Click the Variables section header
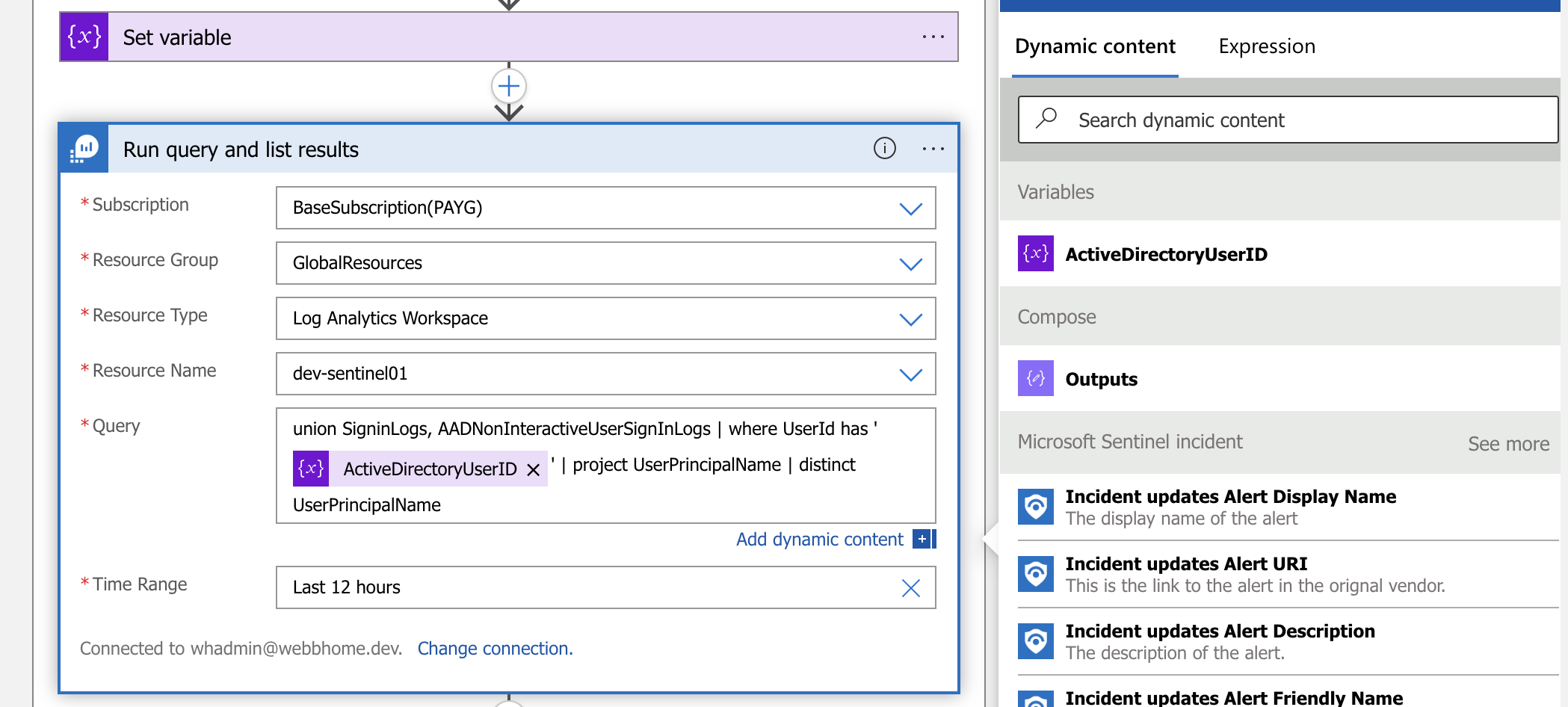 tap(1055, 192)
